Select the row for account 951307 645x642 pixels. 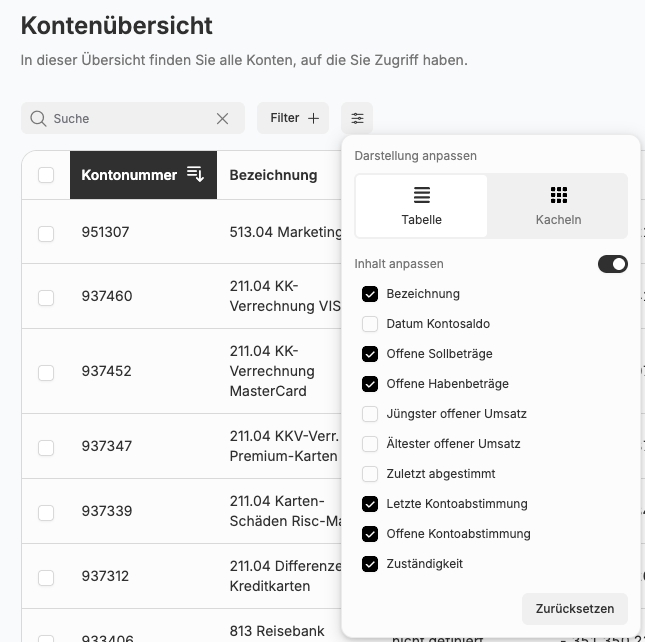click(x=46, y=233)
